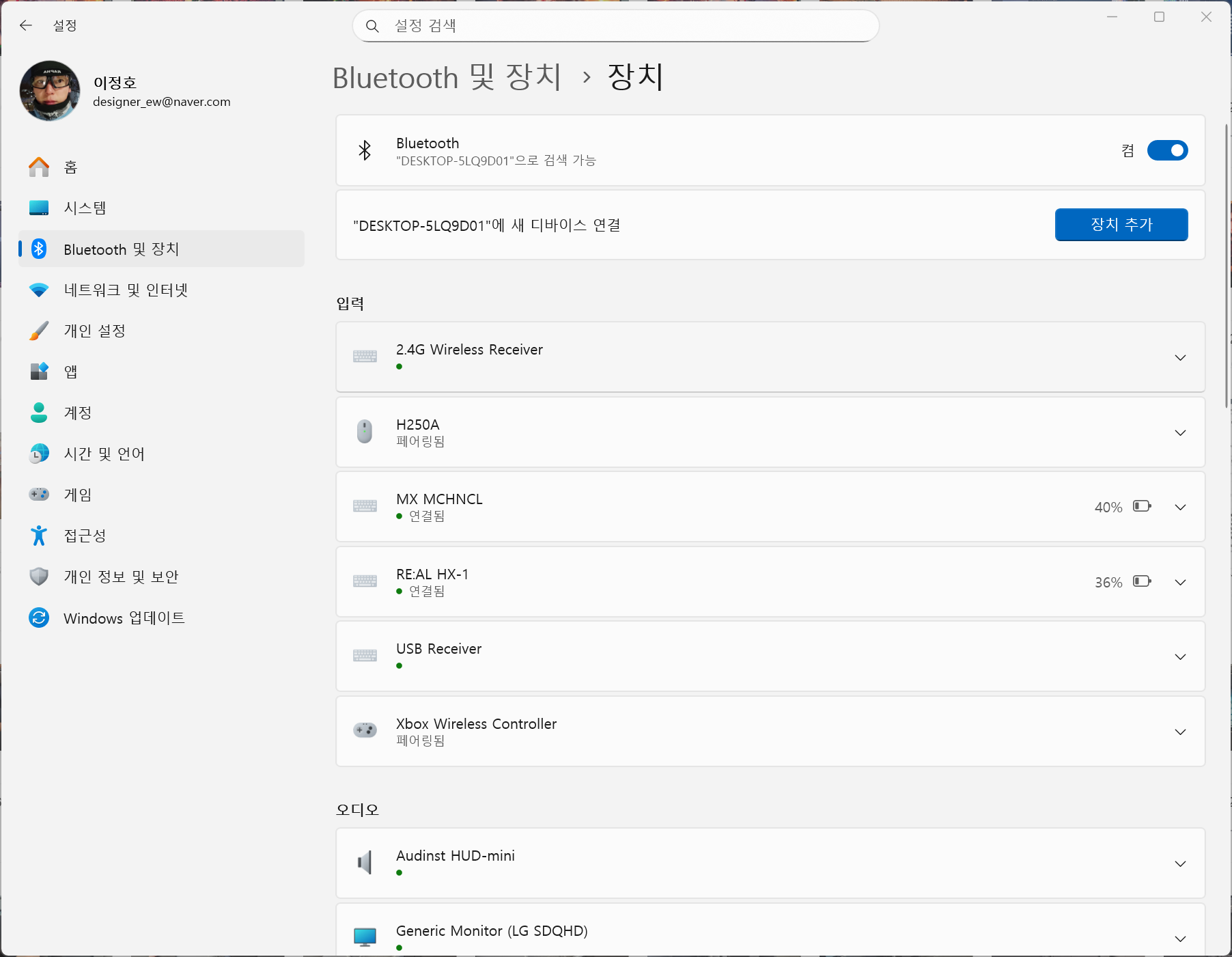Expand the USB Receiver chevron

click(1180, 656)
